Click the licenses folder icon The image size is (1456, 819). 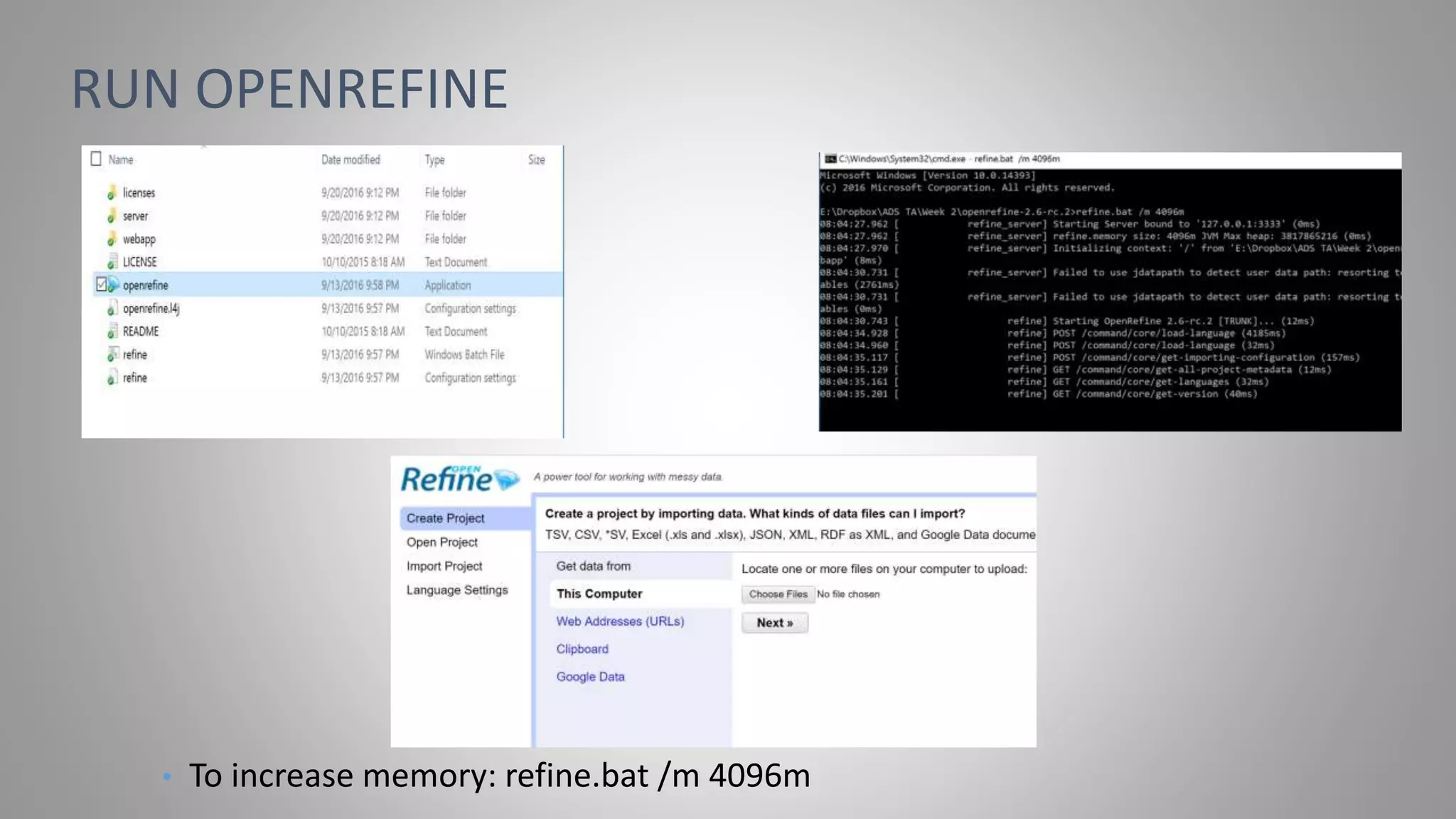point(112,193)
